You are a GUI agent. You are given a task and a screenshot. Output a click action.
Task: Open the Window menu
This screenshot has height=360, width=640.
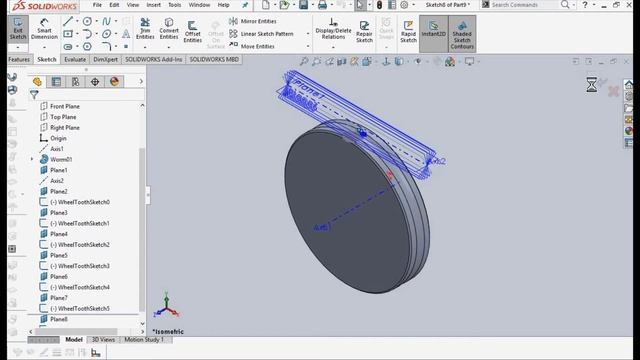[199, 5]
